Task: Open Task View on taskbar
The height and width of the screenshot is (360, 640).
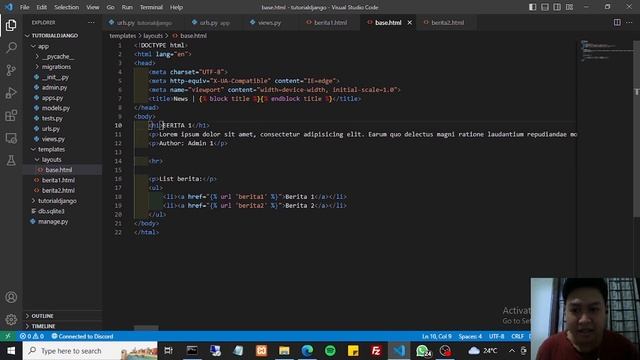Action: [x=168, y=351]
